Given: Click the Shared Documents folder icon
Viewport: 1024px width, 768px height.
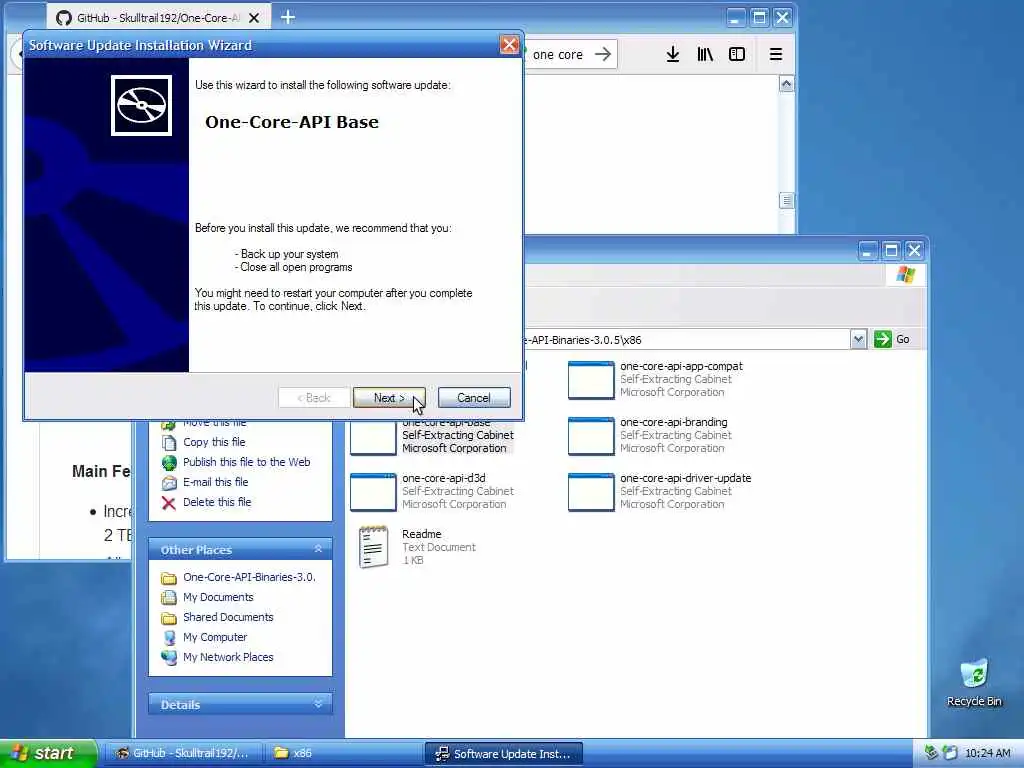Looking at the screenshot, I should pyautogui.click(x=168, y=618).
